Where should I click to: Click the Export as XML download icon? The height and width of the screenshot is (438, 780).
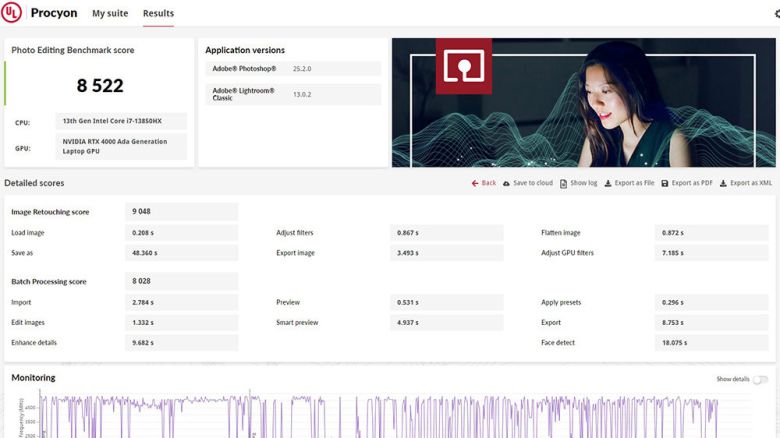pos(723,183)
